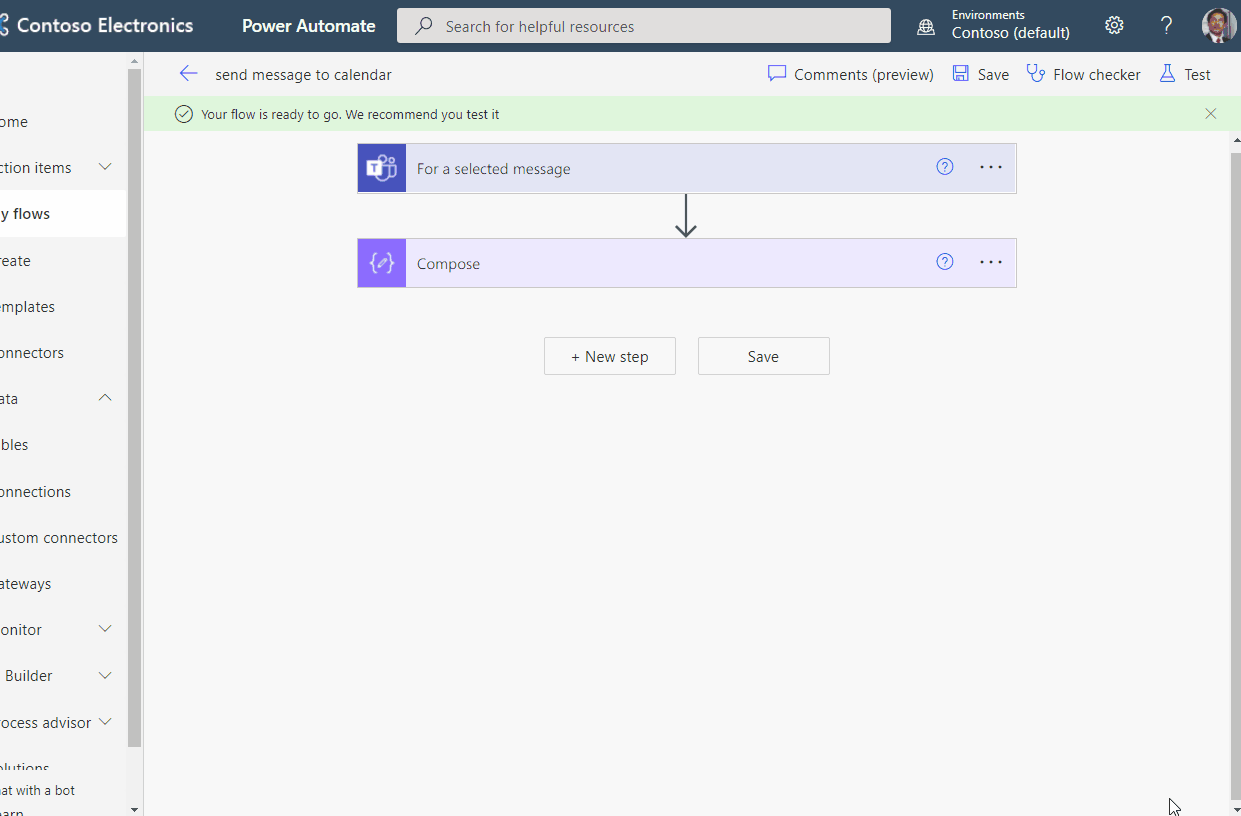Click the Power Automate app title
Screen dimensions: 1241x816
click(309, 26)
